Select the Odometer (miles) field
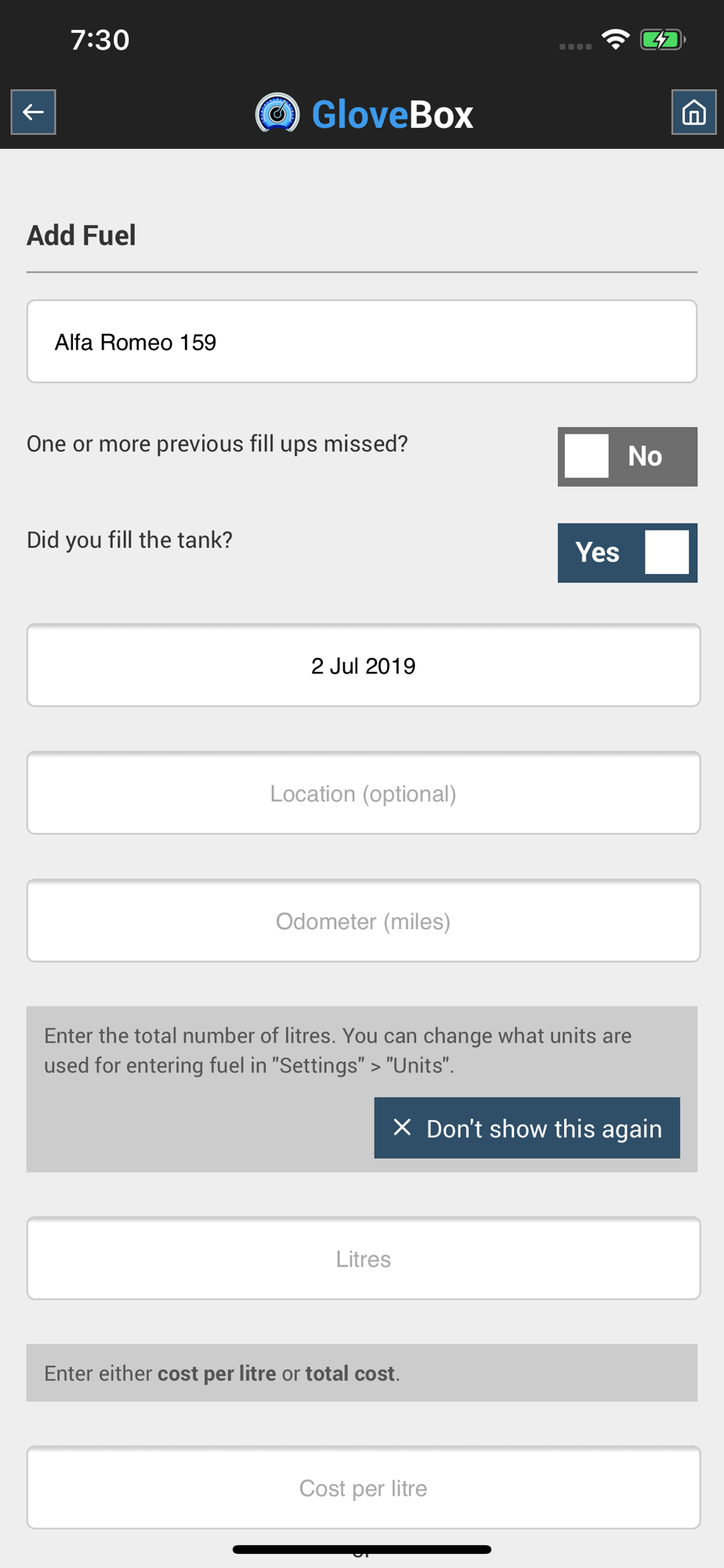Screen dimensions: 724x1568 [x=364, y=921]
